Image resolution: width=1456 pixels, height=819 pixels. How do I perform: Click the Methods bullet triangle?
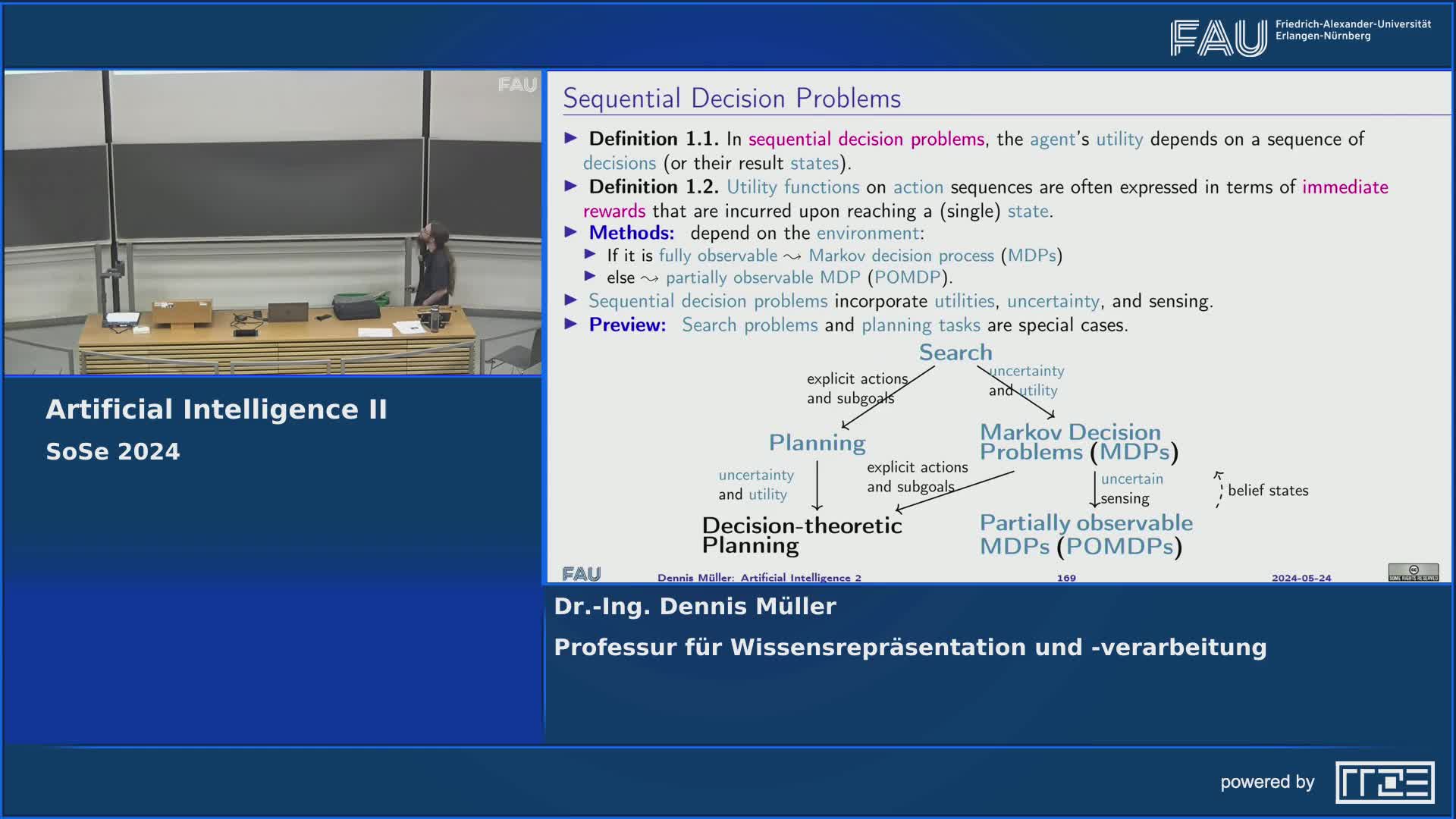(572, 232)
